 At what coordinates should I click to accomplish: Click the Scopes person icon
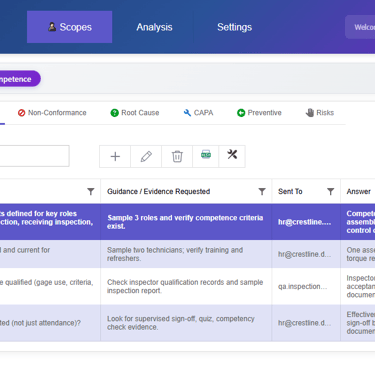52,27
